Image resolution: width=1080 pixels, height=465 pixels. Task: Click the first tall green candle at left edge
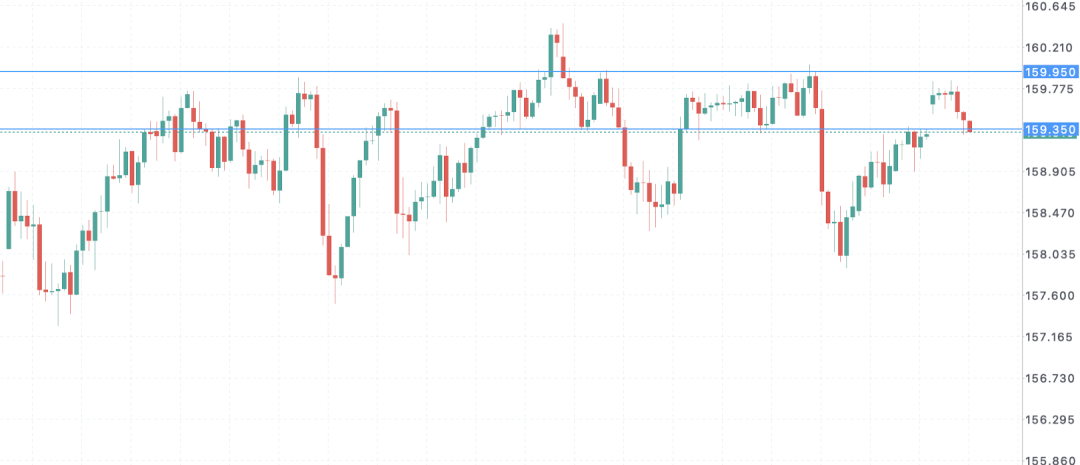pos(9,220)
